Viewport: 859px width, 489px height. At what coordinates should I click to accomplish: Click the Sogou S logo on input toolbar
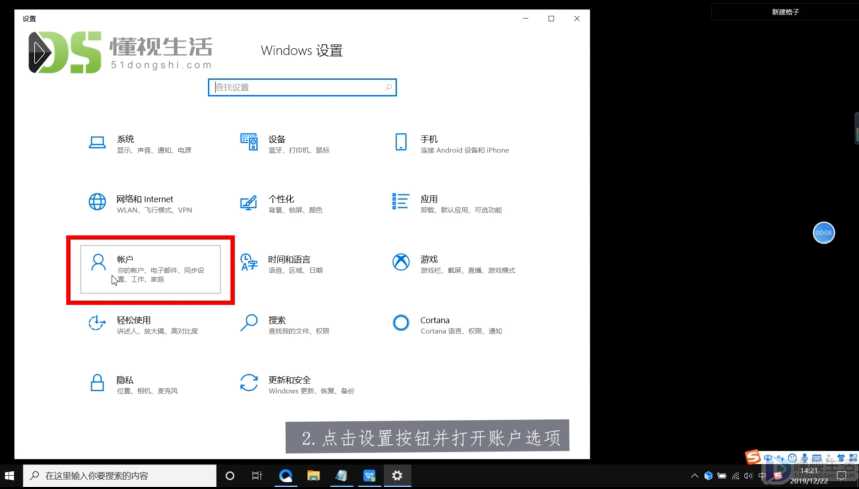(753, 458)
